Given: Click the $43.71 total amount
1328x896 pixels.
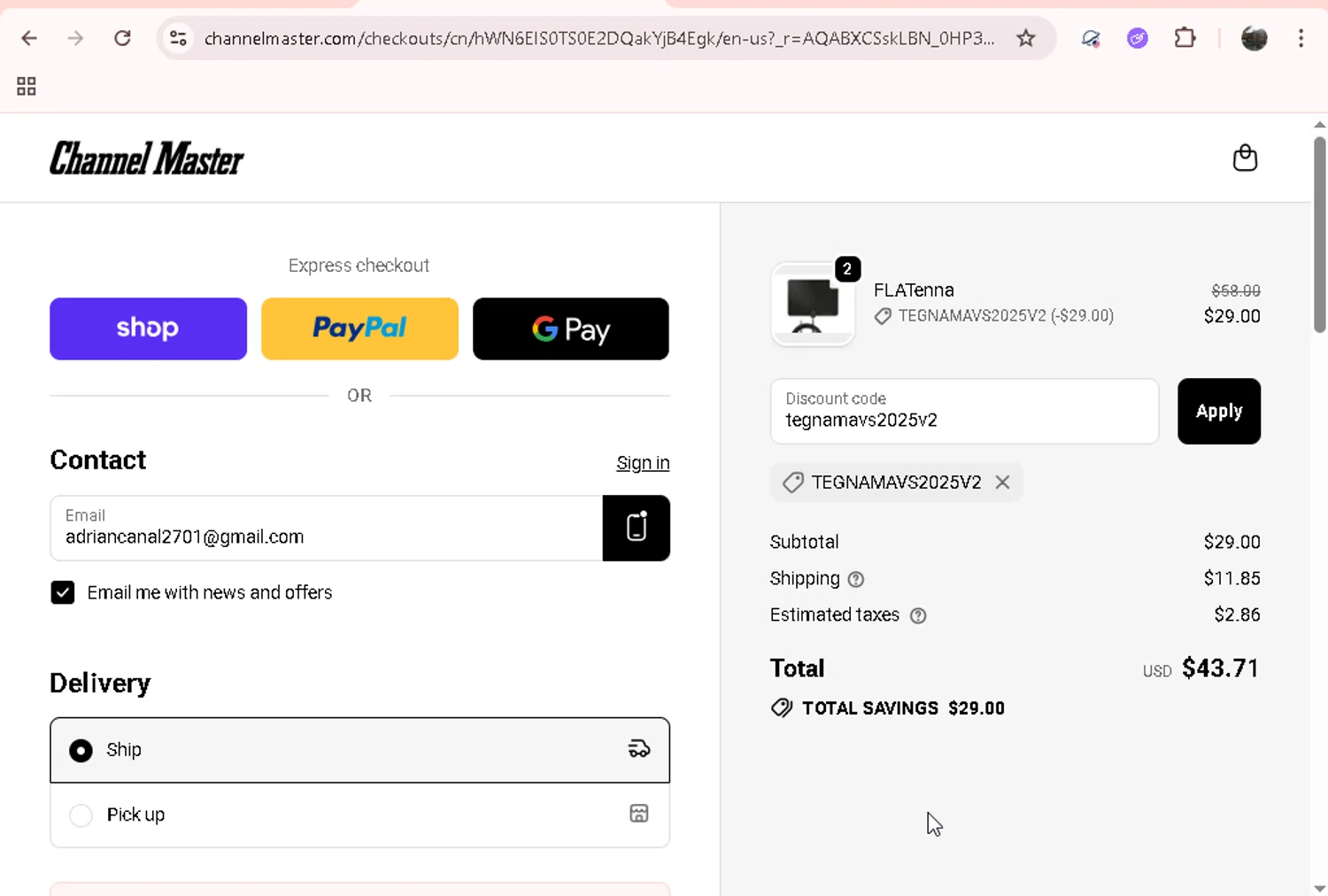Looking at the screenshot, I should coord(1220,668).
